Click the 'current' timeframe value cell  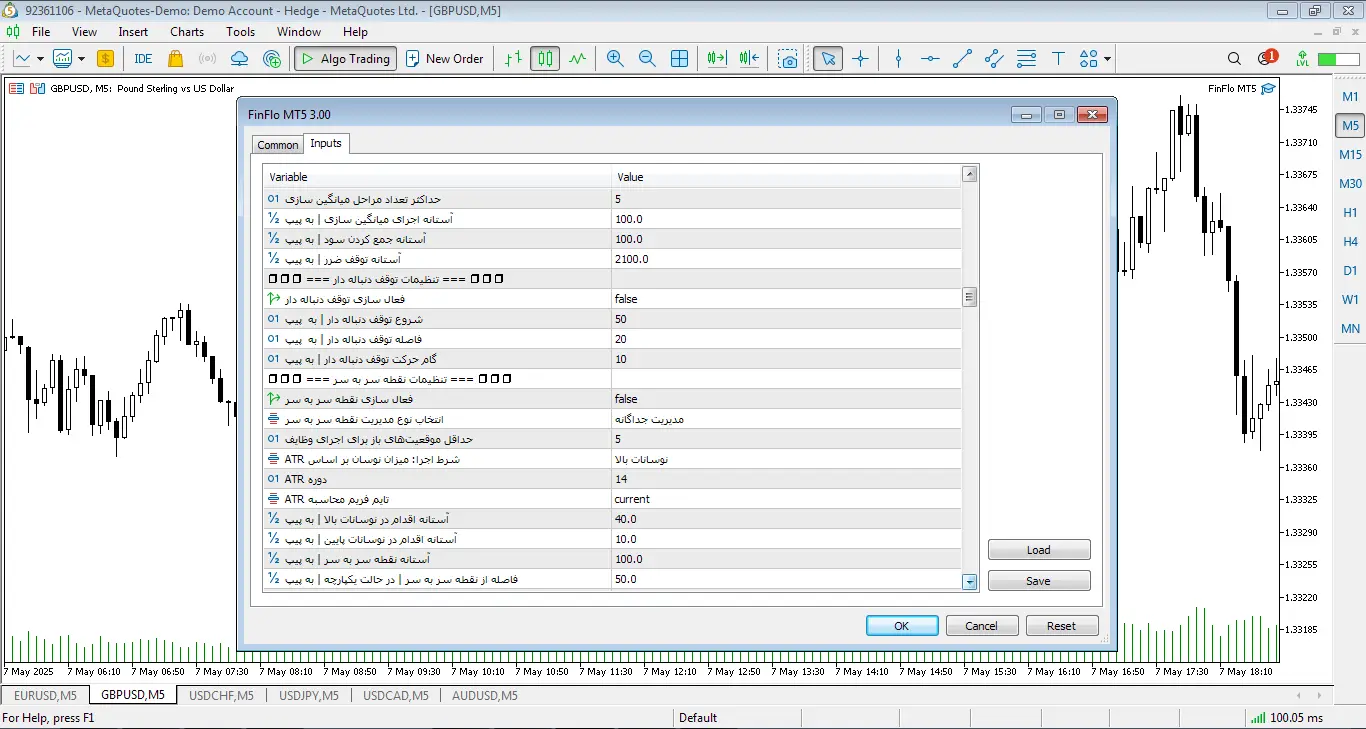[x=786, y=499]
